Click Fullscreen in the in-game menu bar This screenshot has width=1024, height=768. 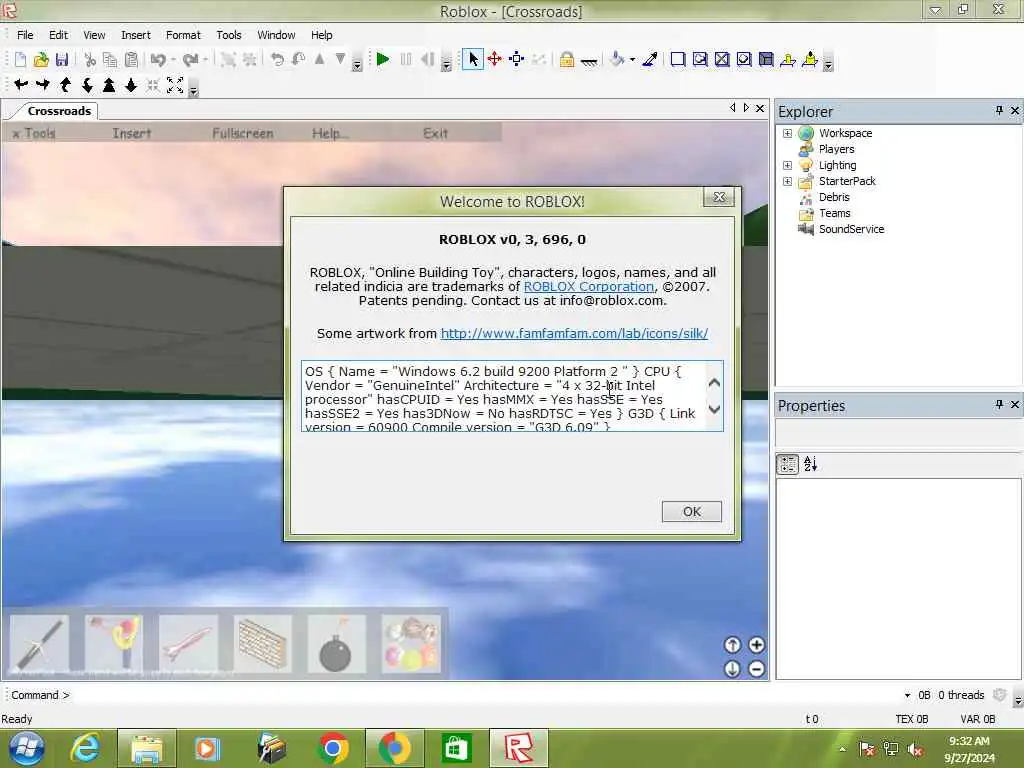242,133
